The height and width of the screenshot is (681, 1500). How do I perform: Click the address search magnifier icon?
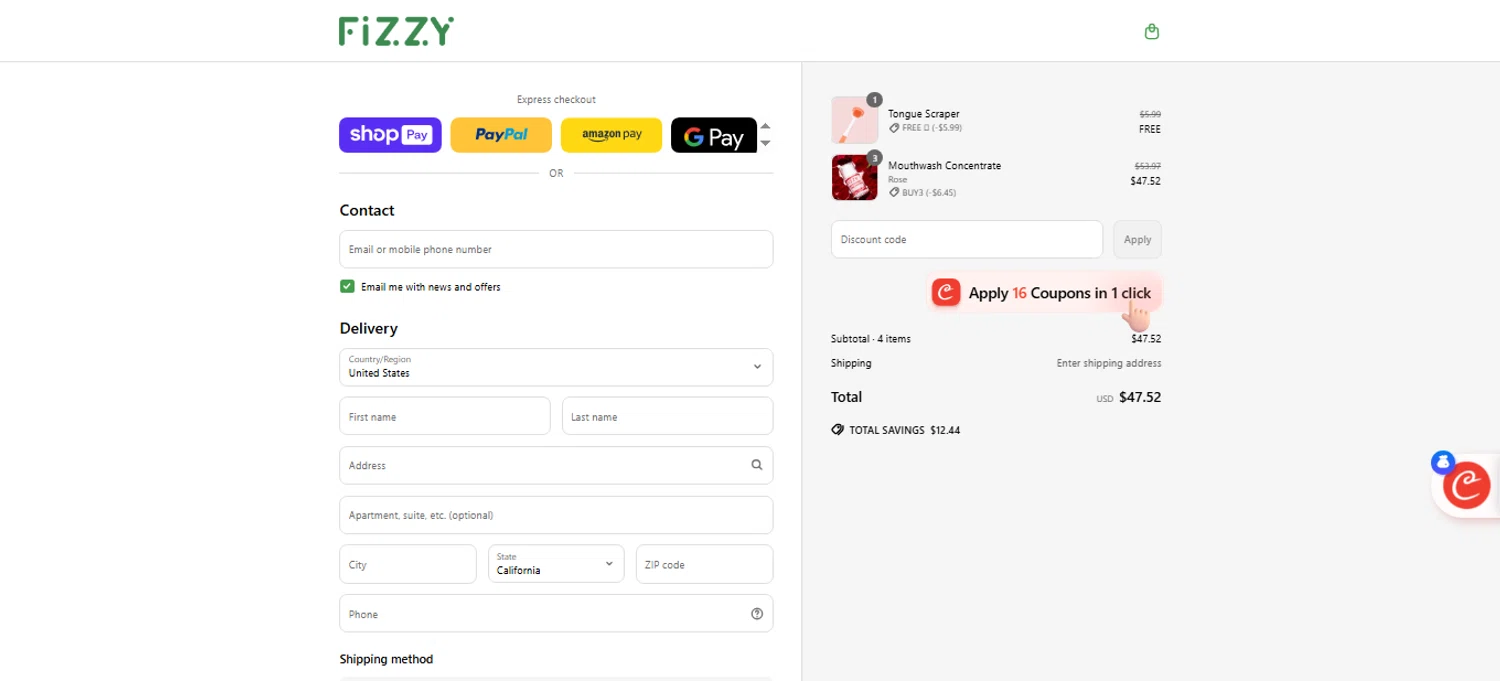[757, 465]
